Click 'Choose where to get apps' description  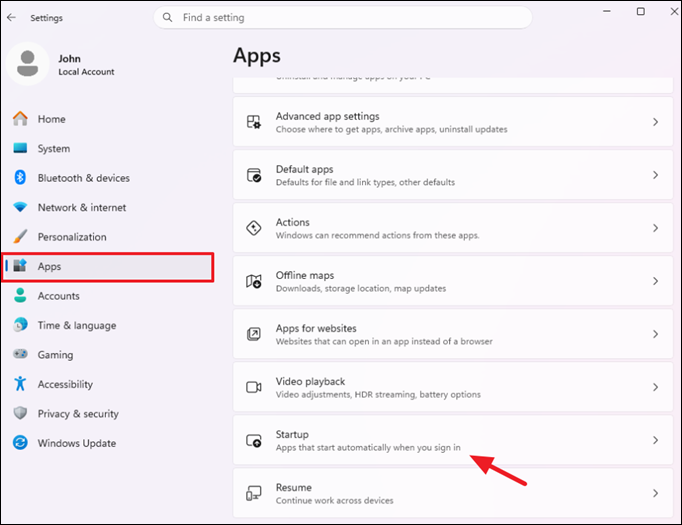pos(391,129)
